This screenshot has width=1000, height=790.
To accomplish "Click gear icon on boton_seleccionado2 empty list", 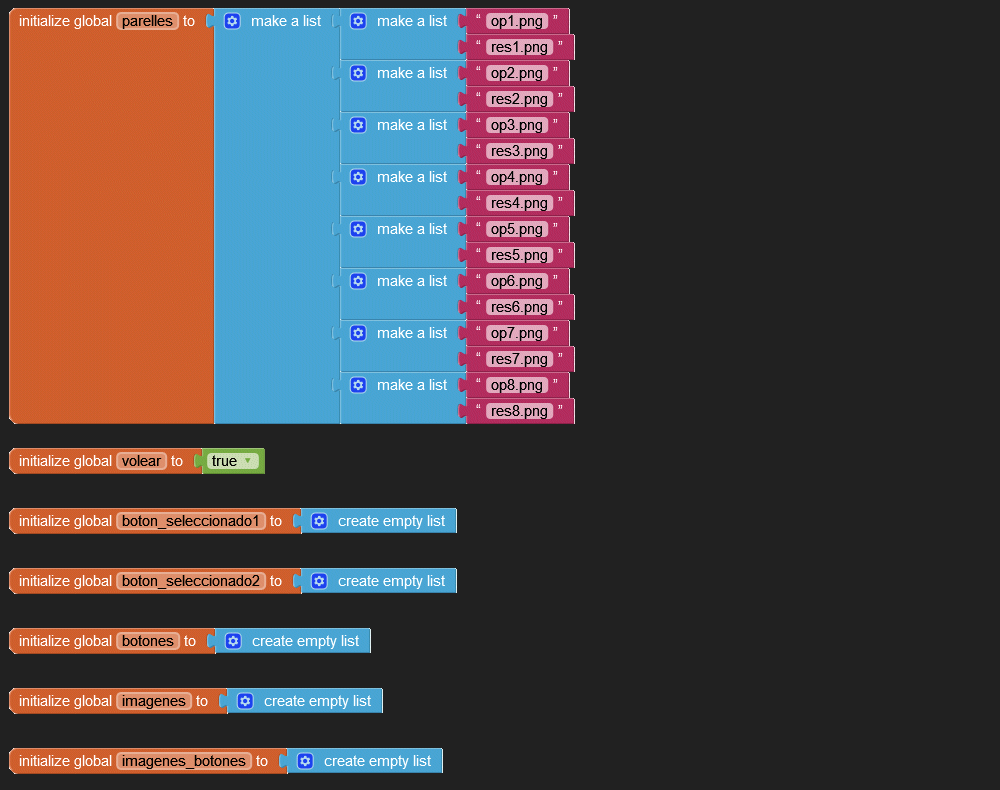I will tap(319, 581).
